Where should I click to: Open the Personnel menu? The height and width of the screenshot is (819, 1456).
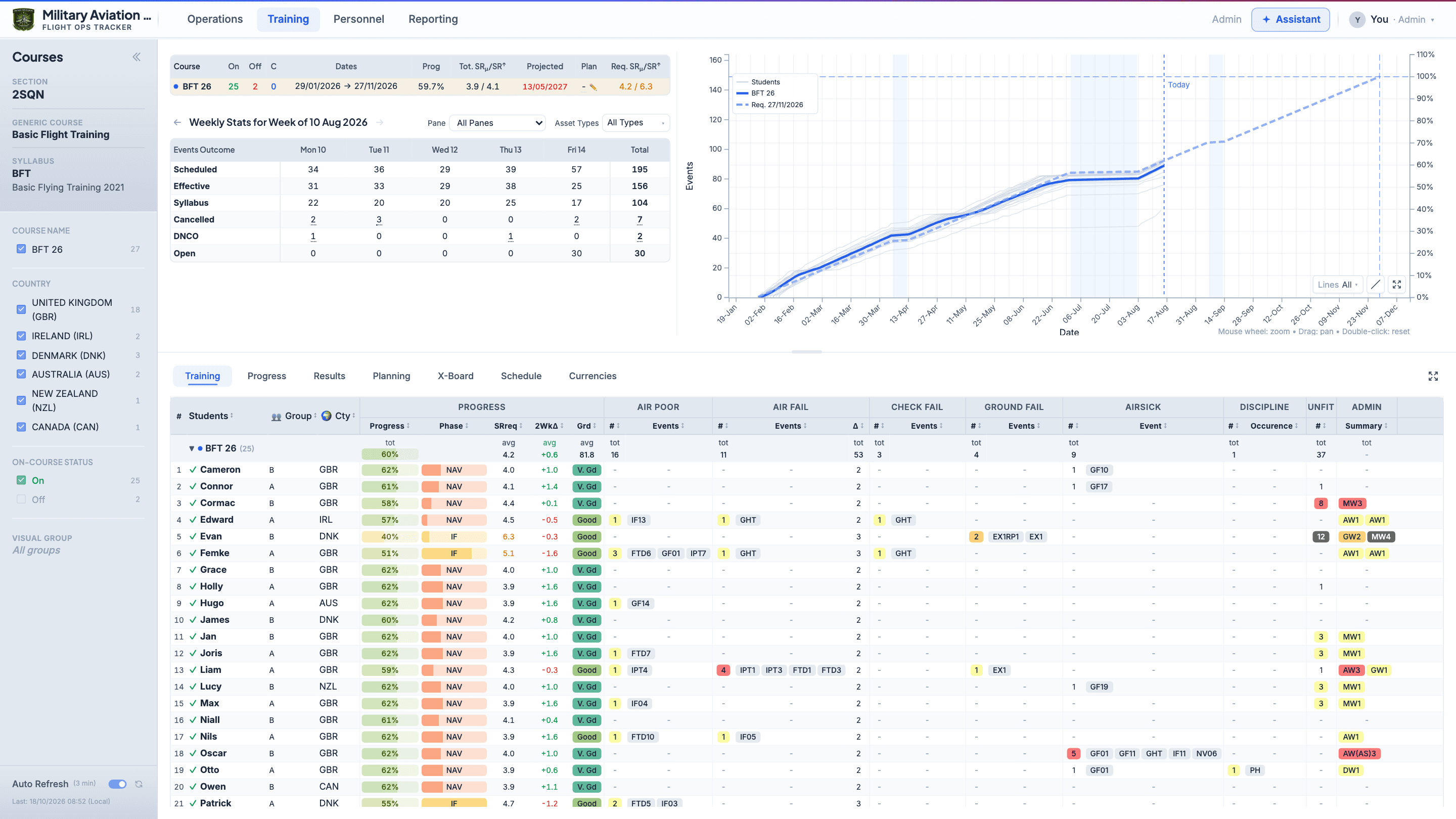358,19
